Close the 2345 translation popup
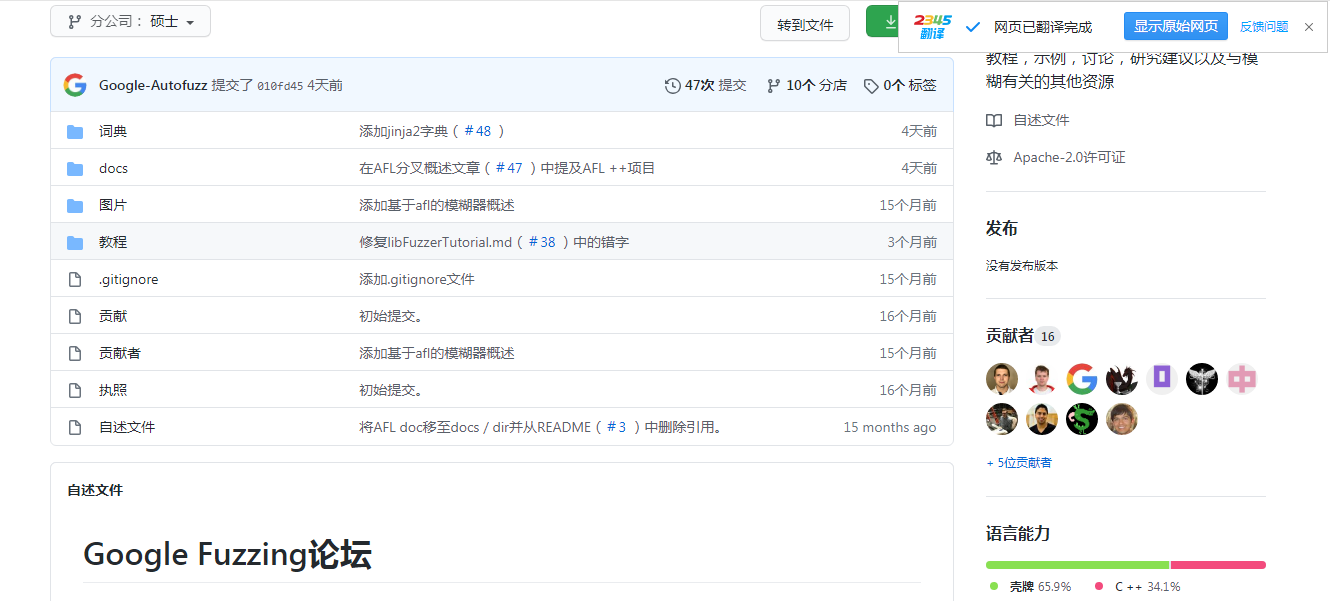The image size is (1330, 601). (x=1309, y=27)
